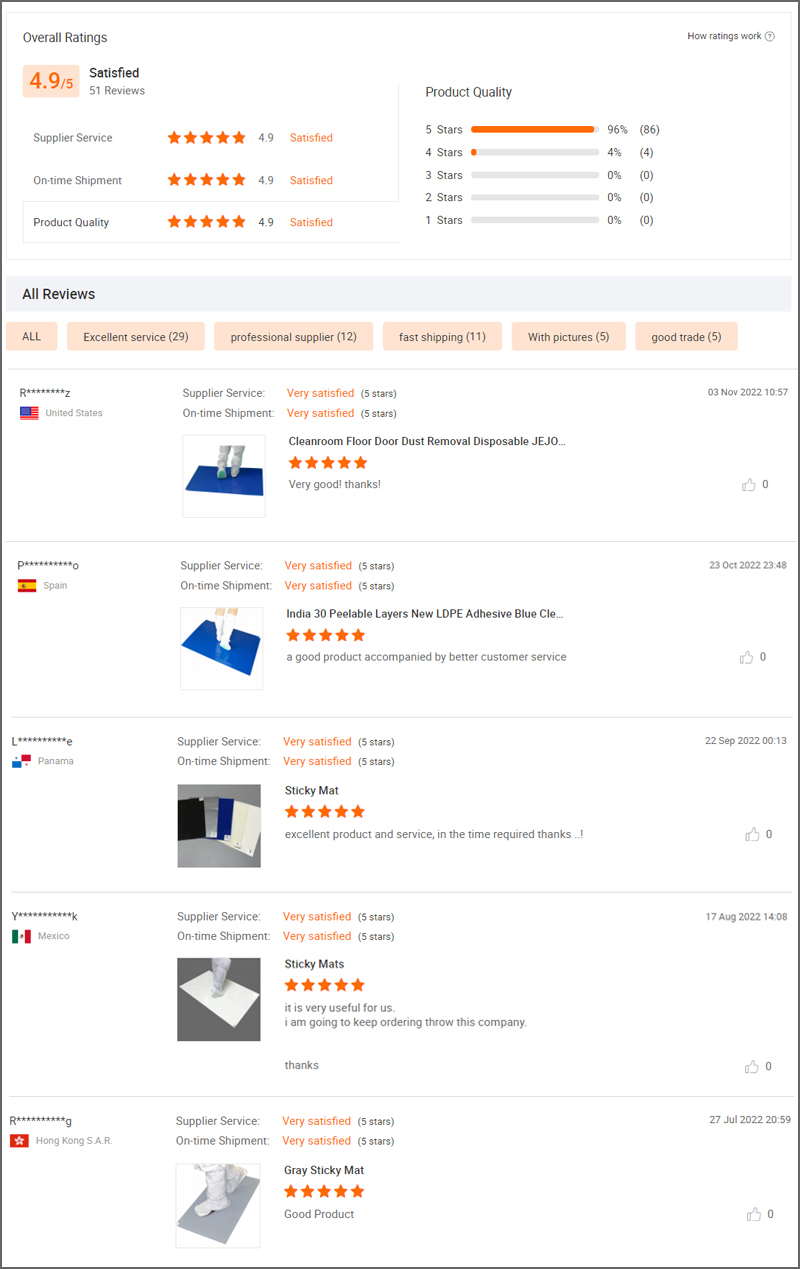
Task: Switch to the ALL reviews filter
Action: [x=31, y=336]
